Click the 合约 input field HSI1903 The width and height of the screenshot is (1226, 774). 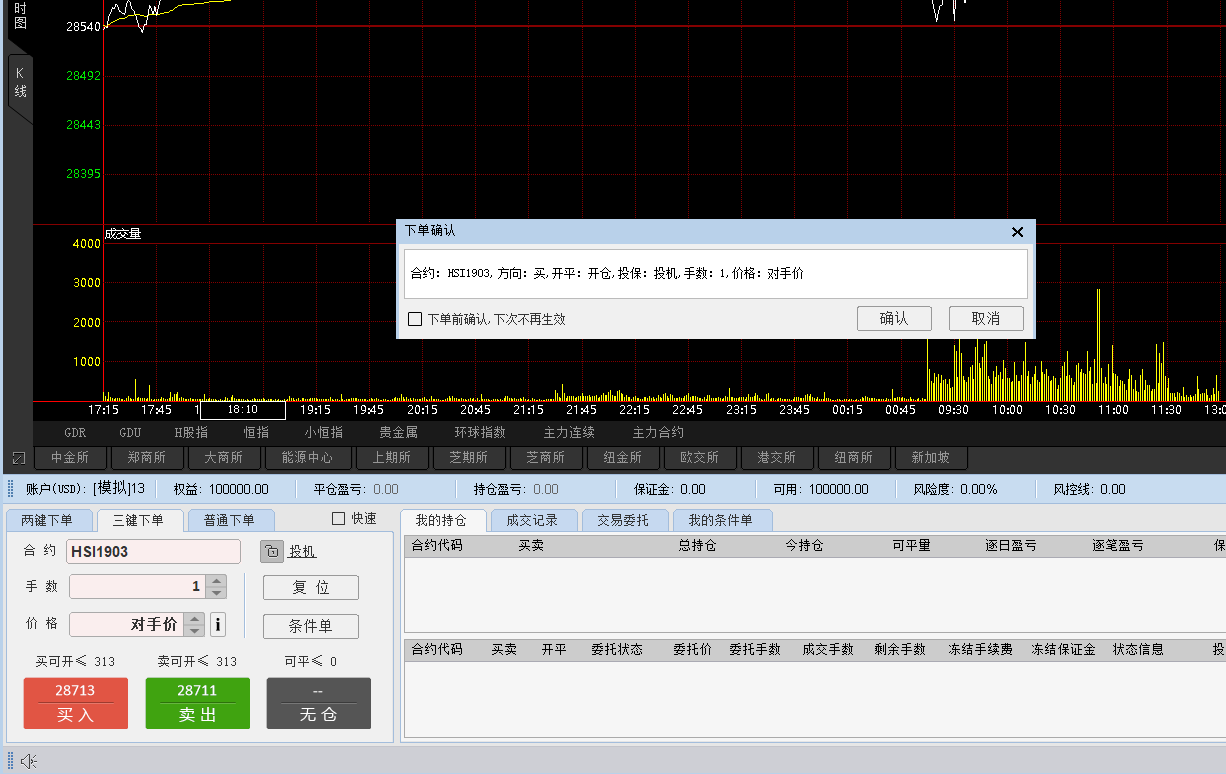point(153,552)
